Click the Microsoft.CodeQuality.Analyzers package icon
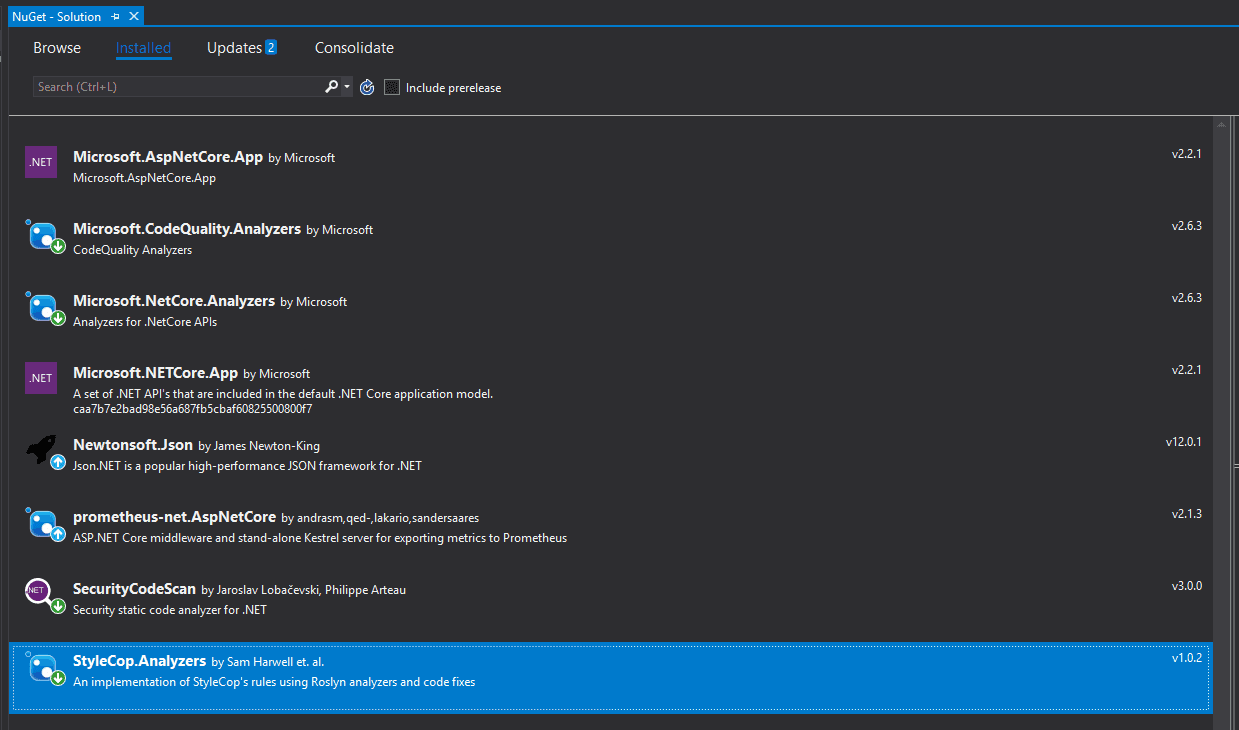Screen dimensions: 1239x730 44,236
